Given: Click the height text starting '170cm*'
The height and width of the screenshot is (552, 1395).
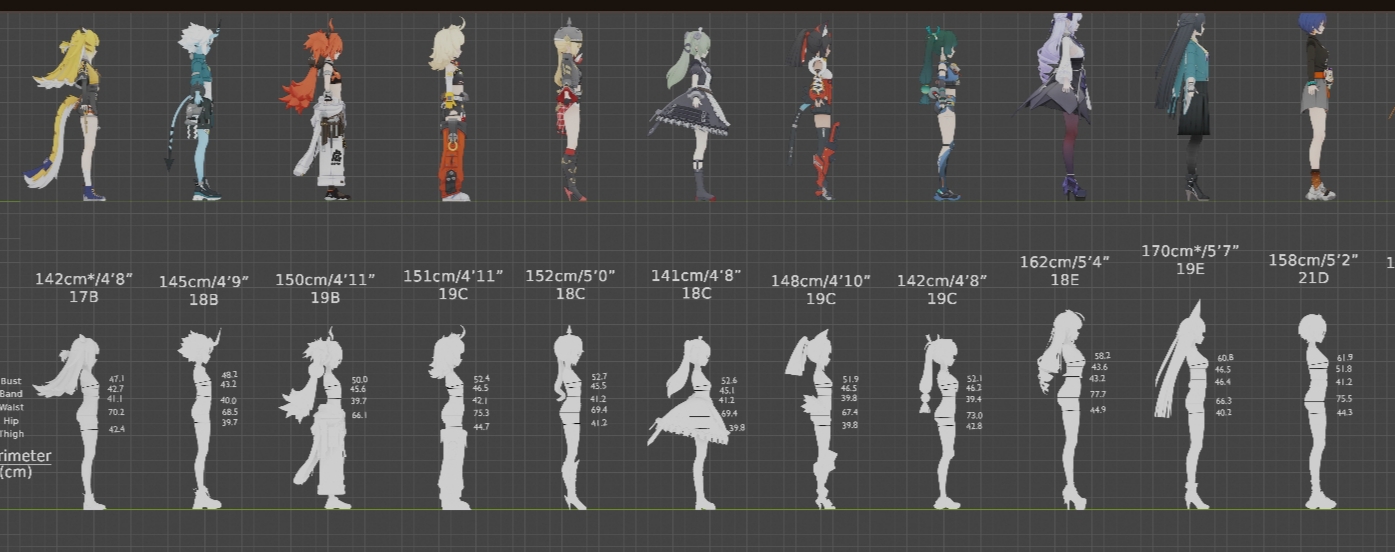Looking at the screenshot, I should tap(1190, 250).
